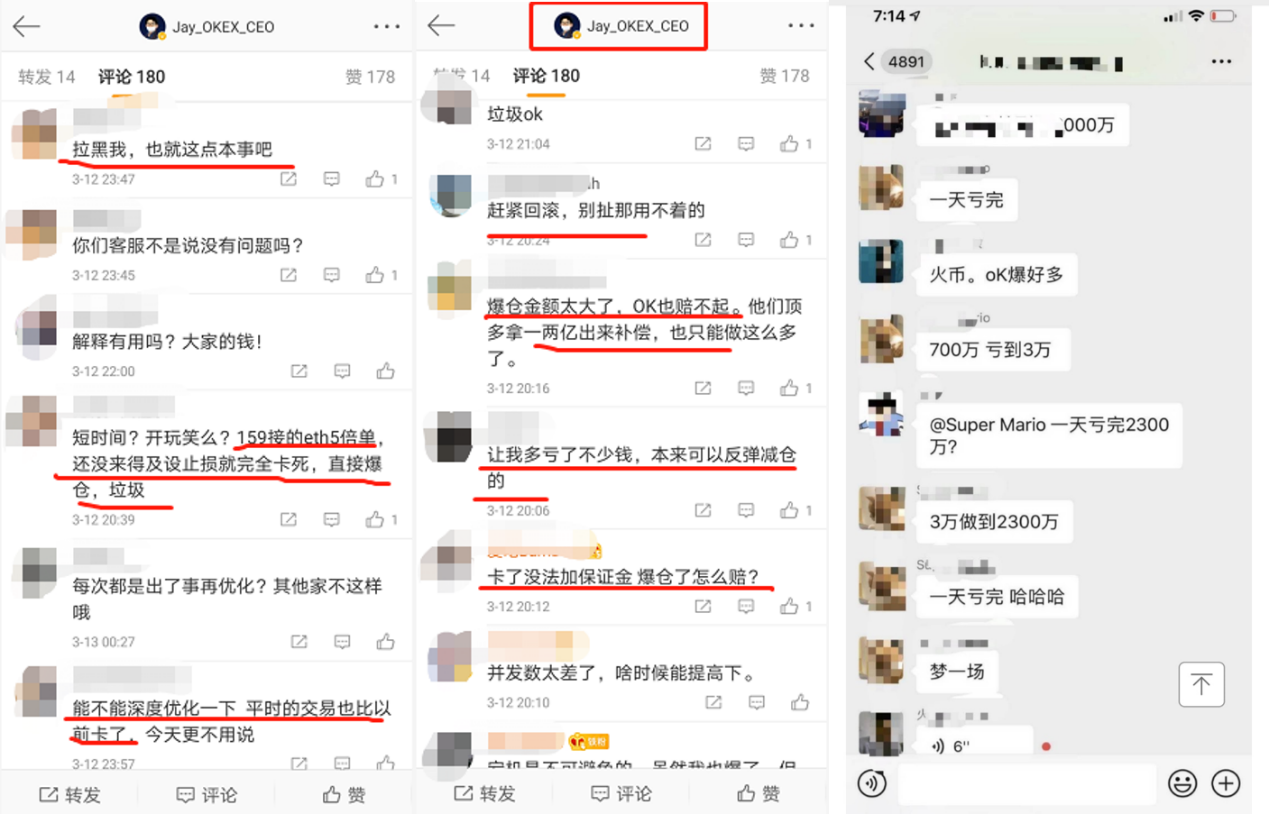Open the three-dot menu in the left Weibo panel
Image resolution: width=1269 pixels, height=814 pixels.
point(386,27)
